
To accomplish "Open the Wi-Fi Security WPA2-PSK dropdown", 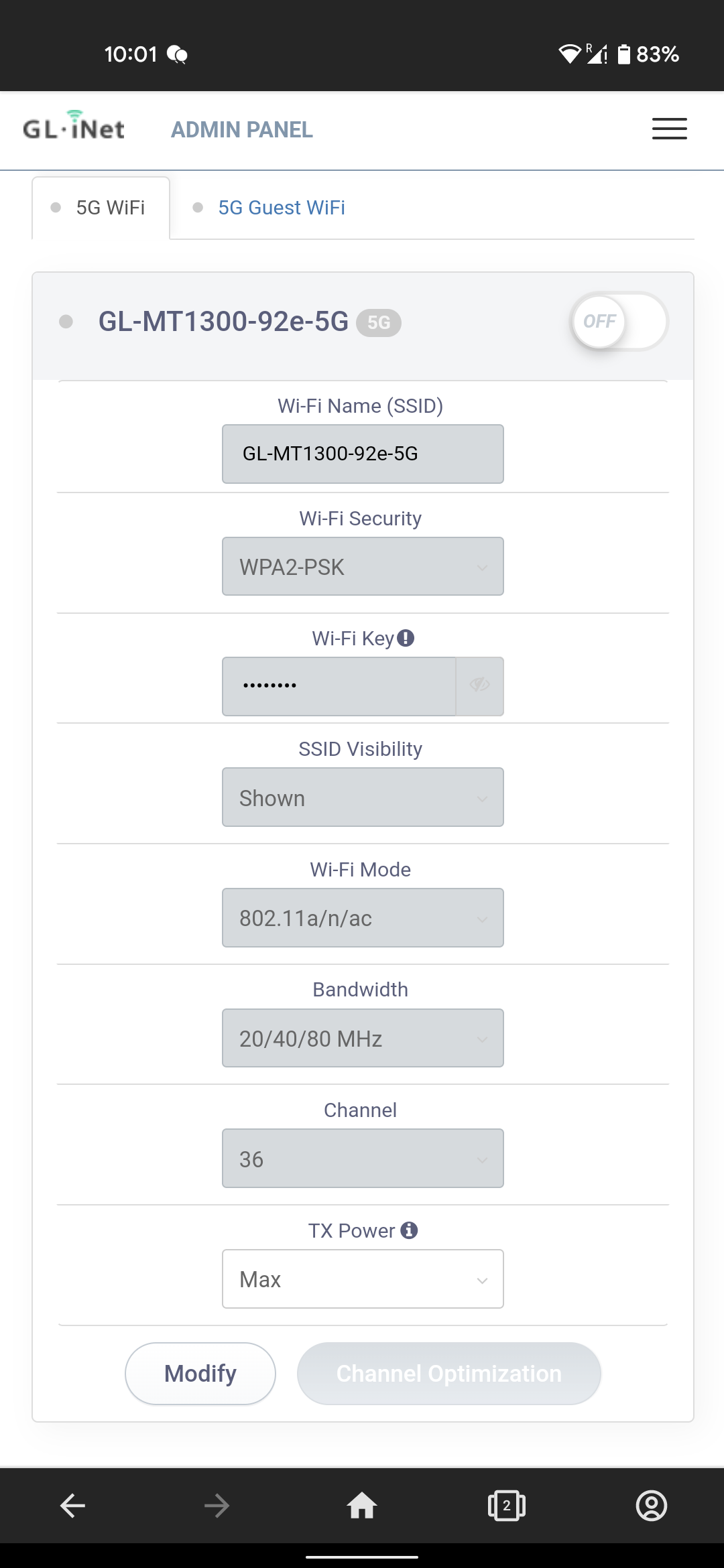I will click(363, 566).
